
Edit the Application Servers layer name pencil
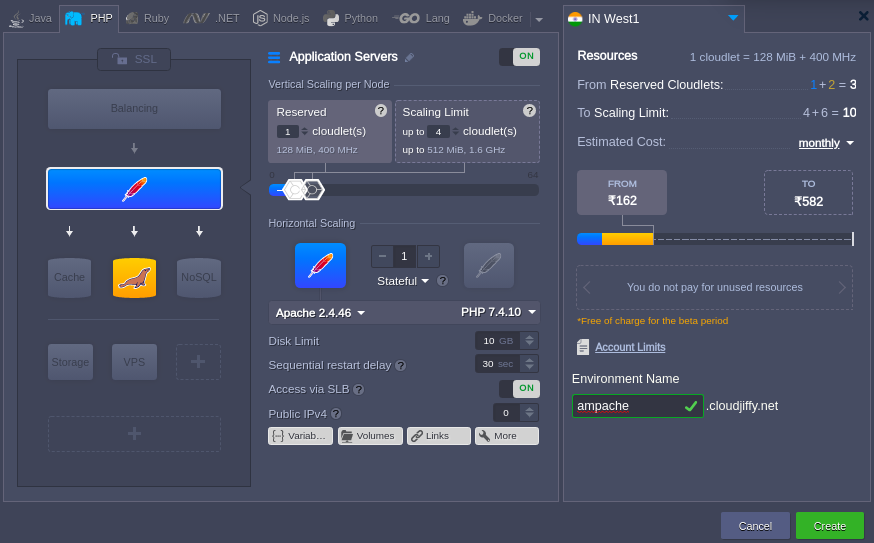tap(409, 57)
